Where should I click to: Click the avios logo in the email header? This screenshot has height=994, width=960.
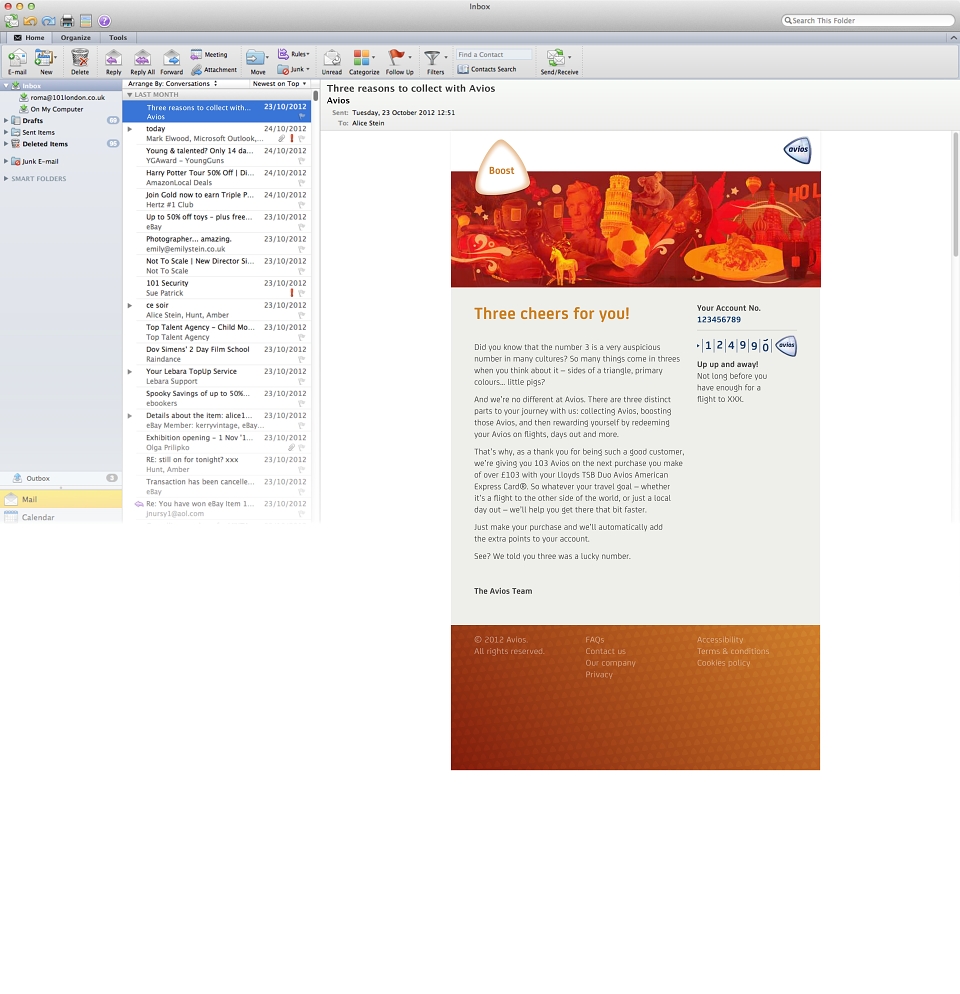(797, 150)
